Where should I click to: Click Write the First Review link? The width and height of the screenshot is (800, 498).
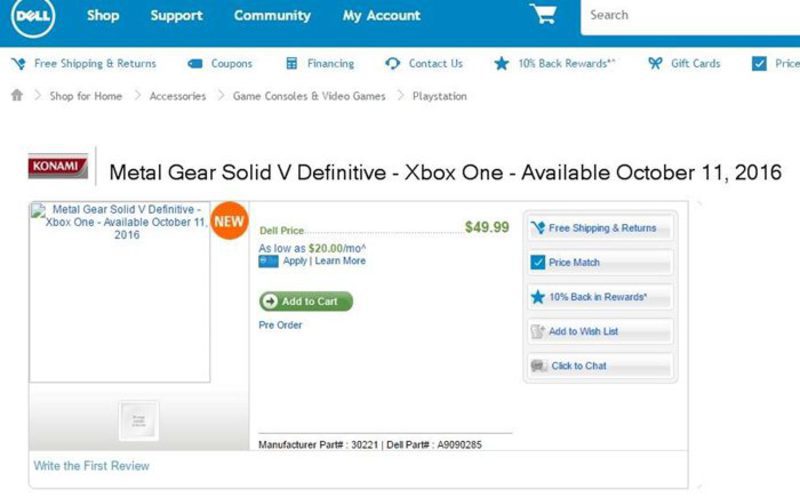(91, 466)
